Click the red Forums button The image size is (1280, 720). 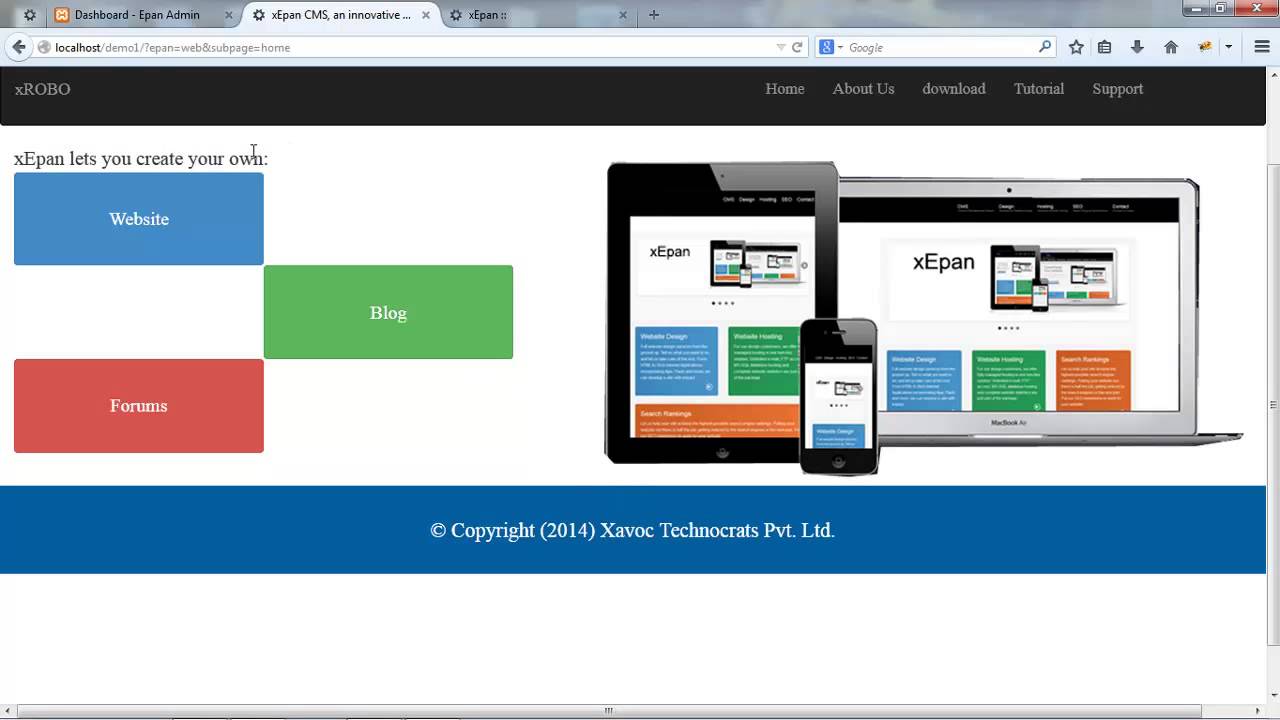(139, 406)
